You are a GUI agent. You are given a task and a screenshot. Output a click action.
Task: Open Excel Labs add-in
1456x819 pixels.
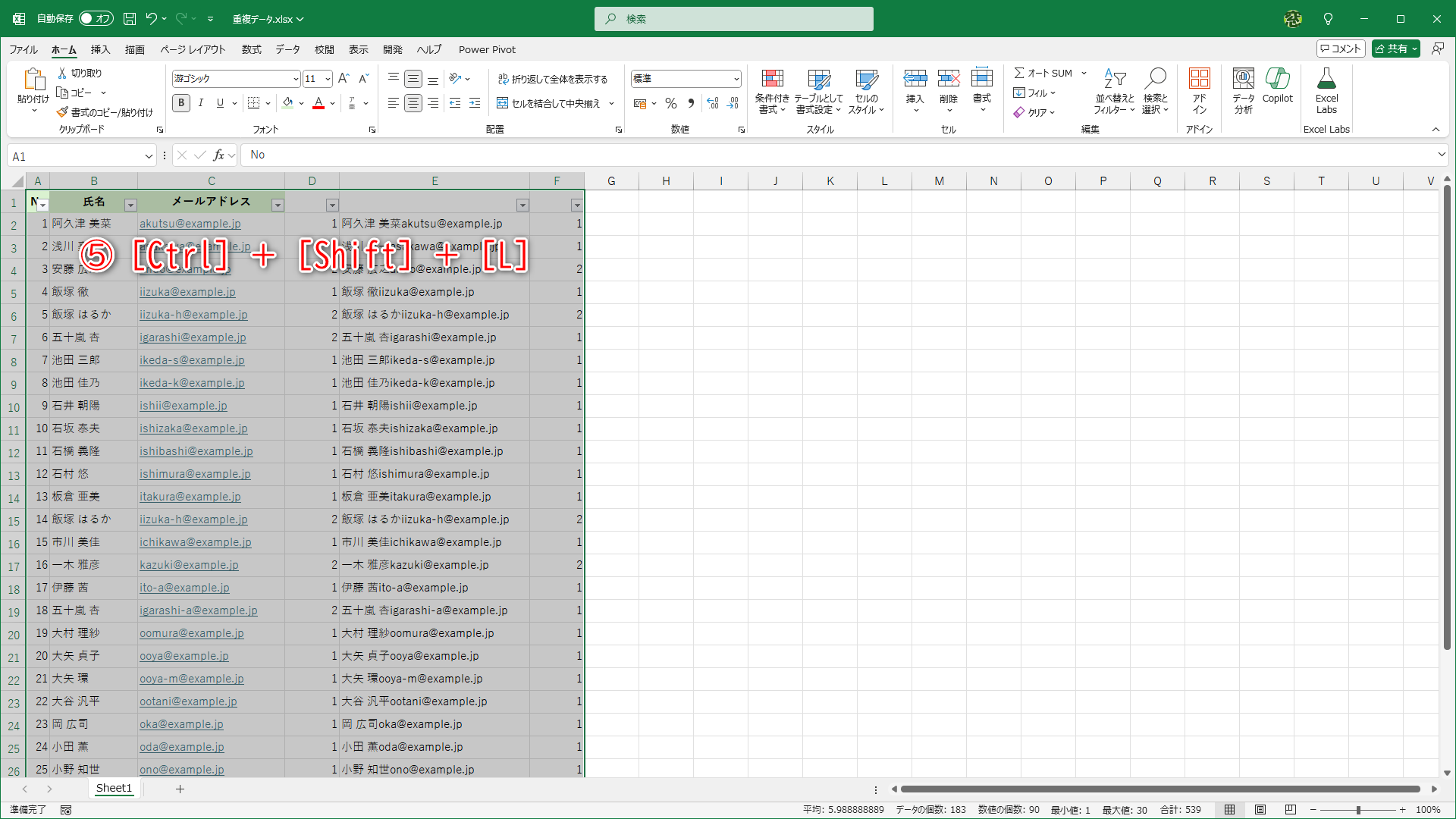pyautogui.click(x=1326, y=91)
